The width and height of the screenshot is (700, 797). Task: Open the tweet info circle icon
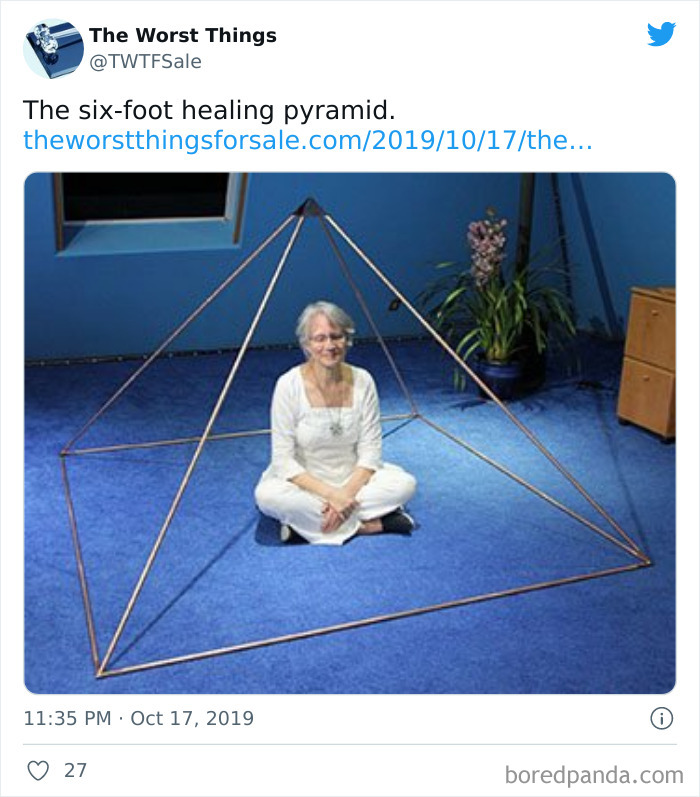[661, 718]
